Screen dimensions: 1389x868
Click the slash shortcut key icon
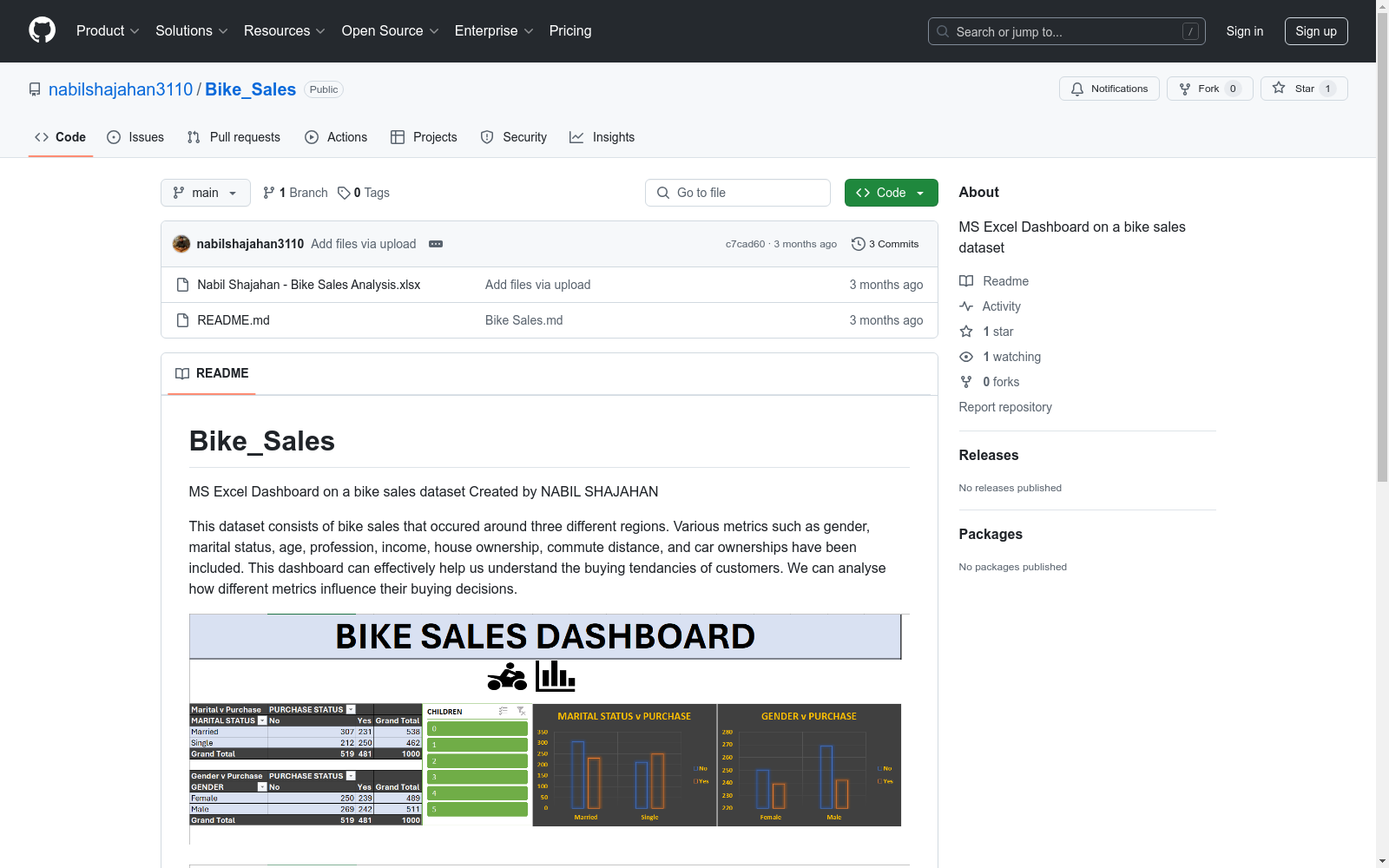click(x=1190, y=31)
